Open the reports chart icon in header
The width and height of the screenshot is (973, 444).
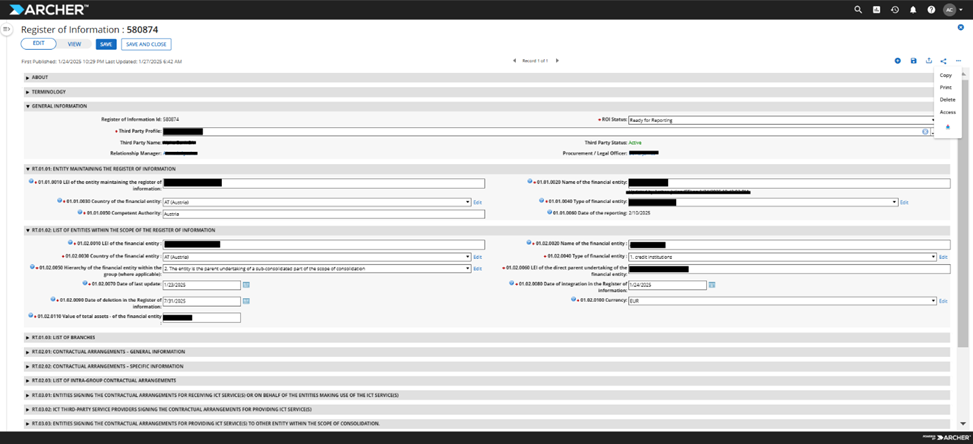coord(876,9)
